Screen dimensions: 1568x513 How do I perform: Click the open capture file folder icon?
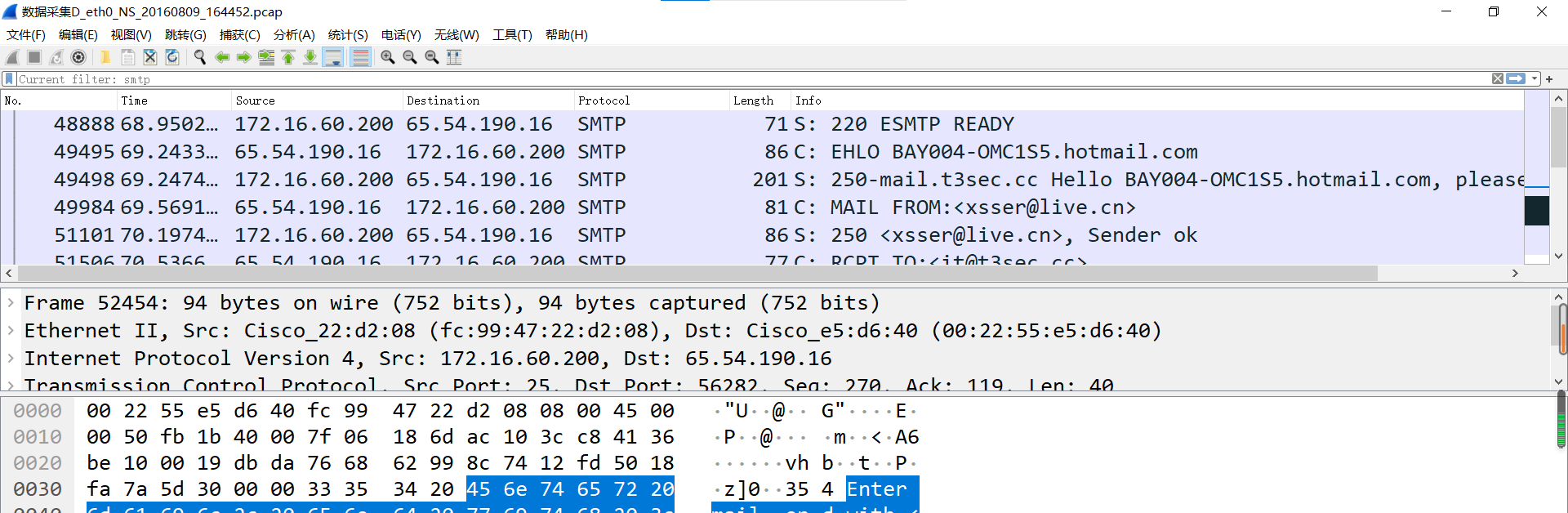tap(105, 57)
